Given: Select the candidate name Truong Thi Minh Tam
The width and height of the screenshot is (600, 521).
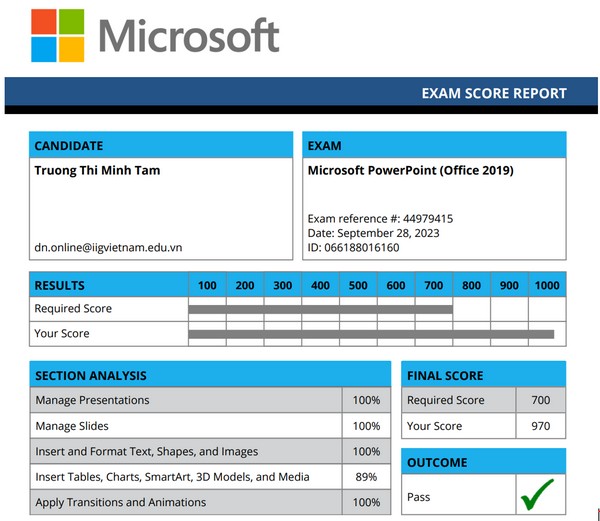Looking at the screenshot, I should click(97, 170).
